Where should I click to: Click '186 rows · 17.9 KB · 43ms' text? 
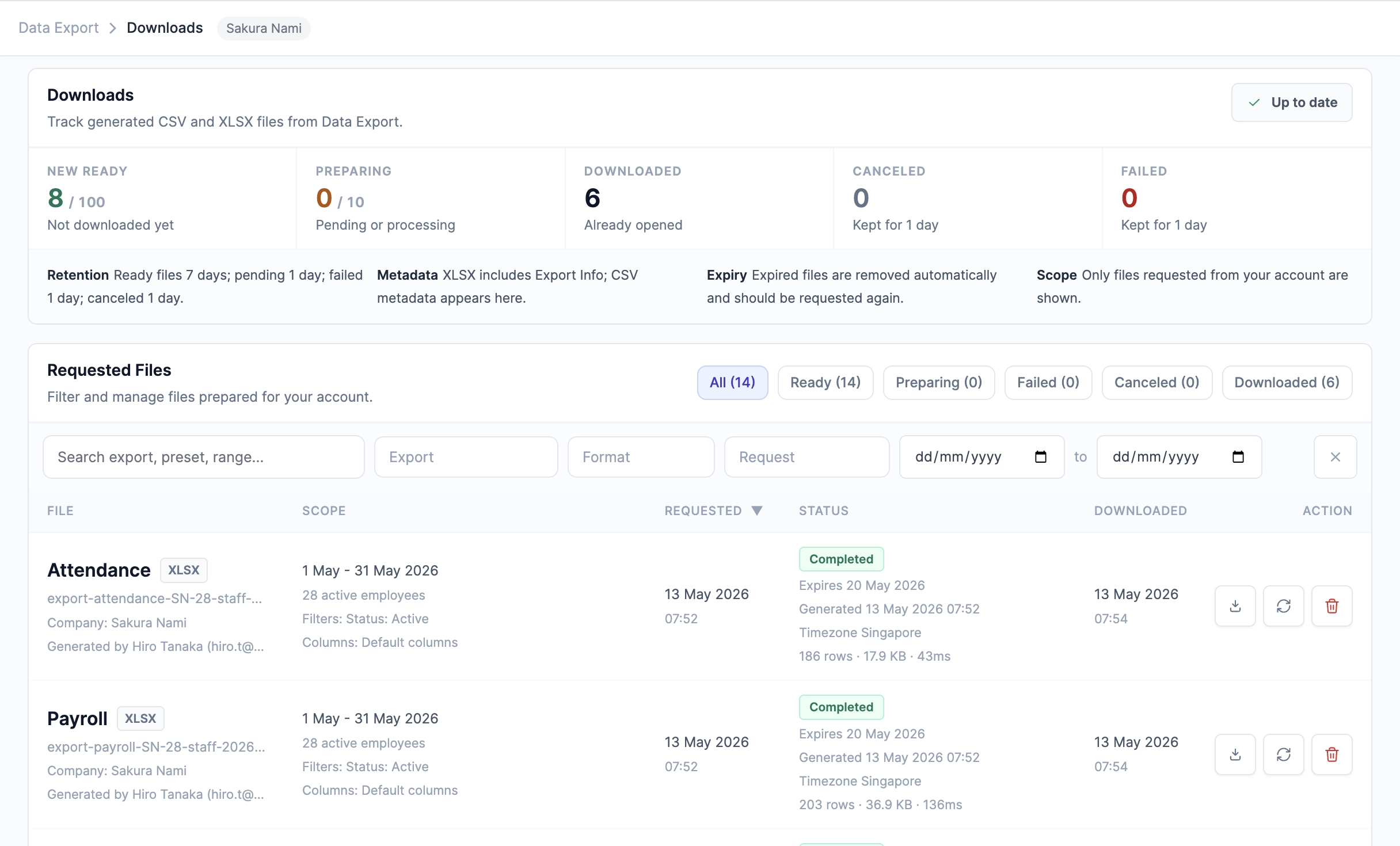coord(874,656)
